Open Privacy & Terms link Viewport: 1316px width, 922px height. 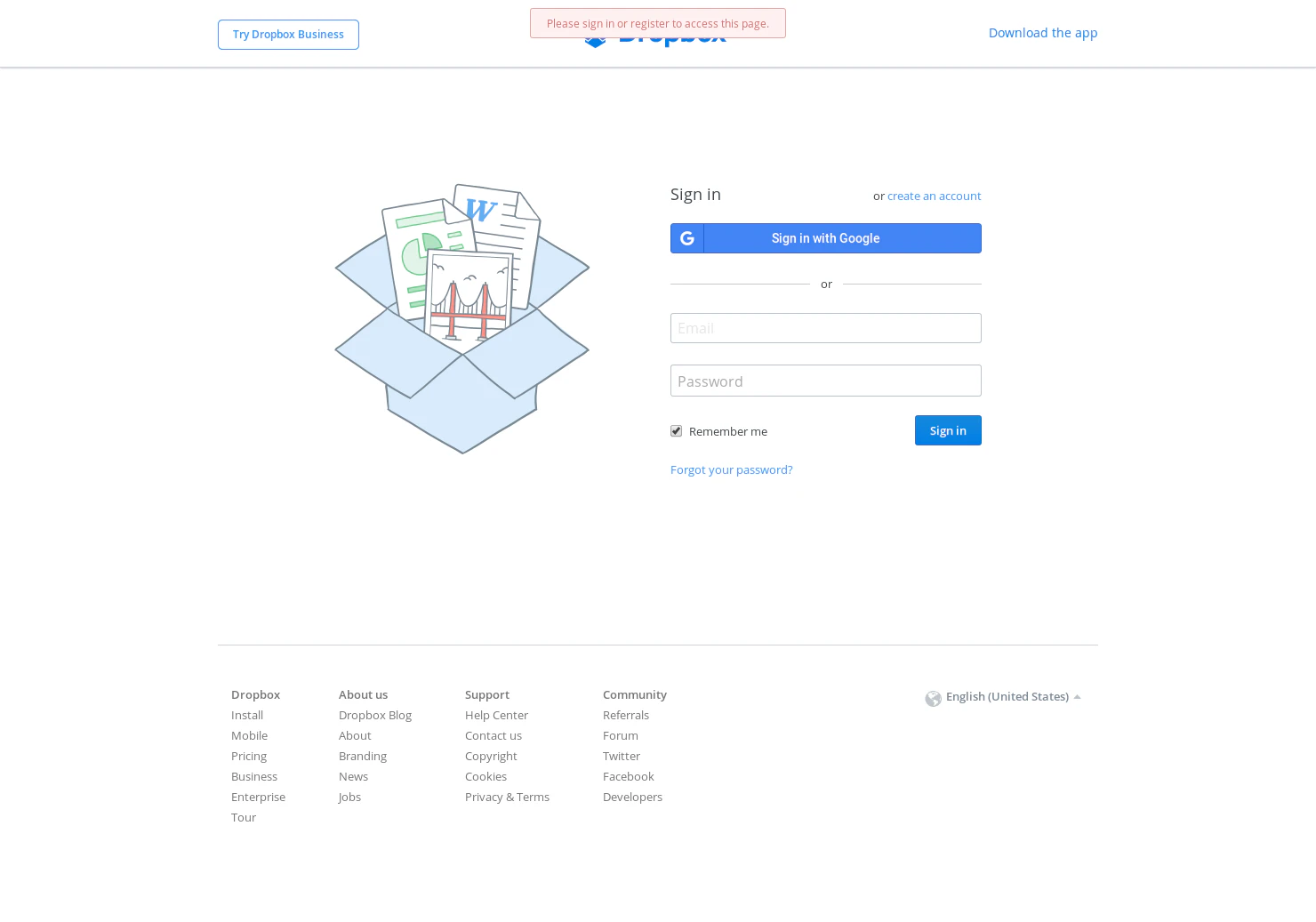[x=507, y=797]
